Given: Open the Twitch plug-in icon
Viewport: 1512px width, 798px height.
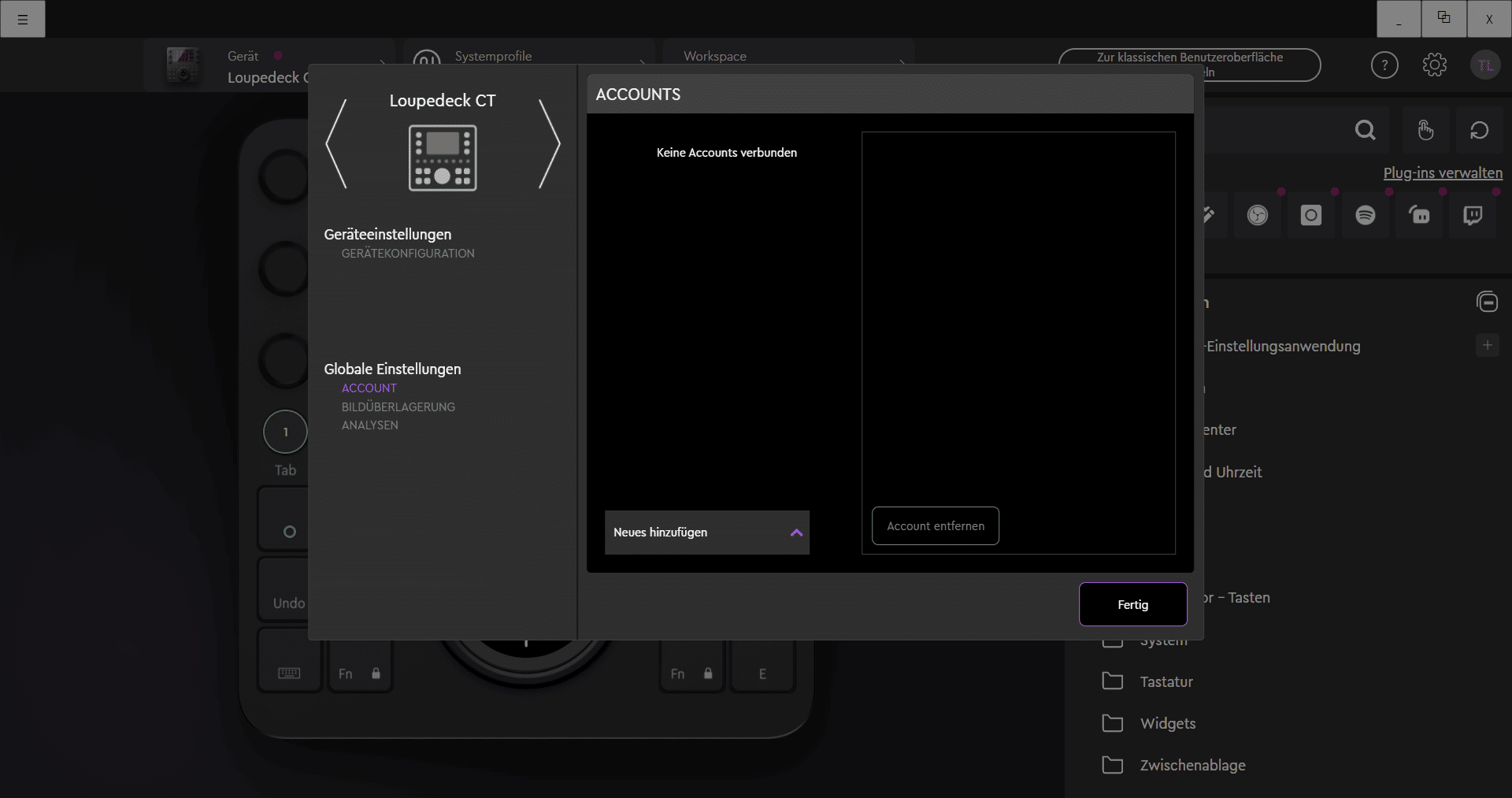Looking at the screenshot, I should coord(1473,215).
